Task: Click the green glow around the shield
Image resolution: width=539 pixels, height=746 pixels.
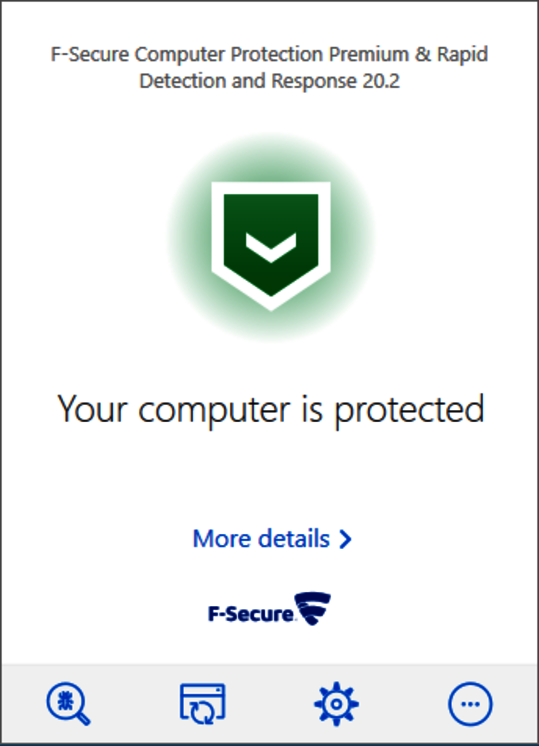Action: coord(186,238)
